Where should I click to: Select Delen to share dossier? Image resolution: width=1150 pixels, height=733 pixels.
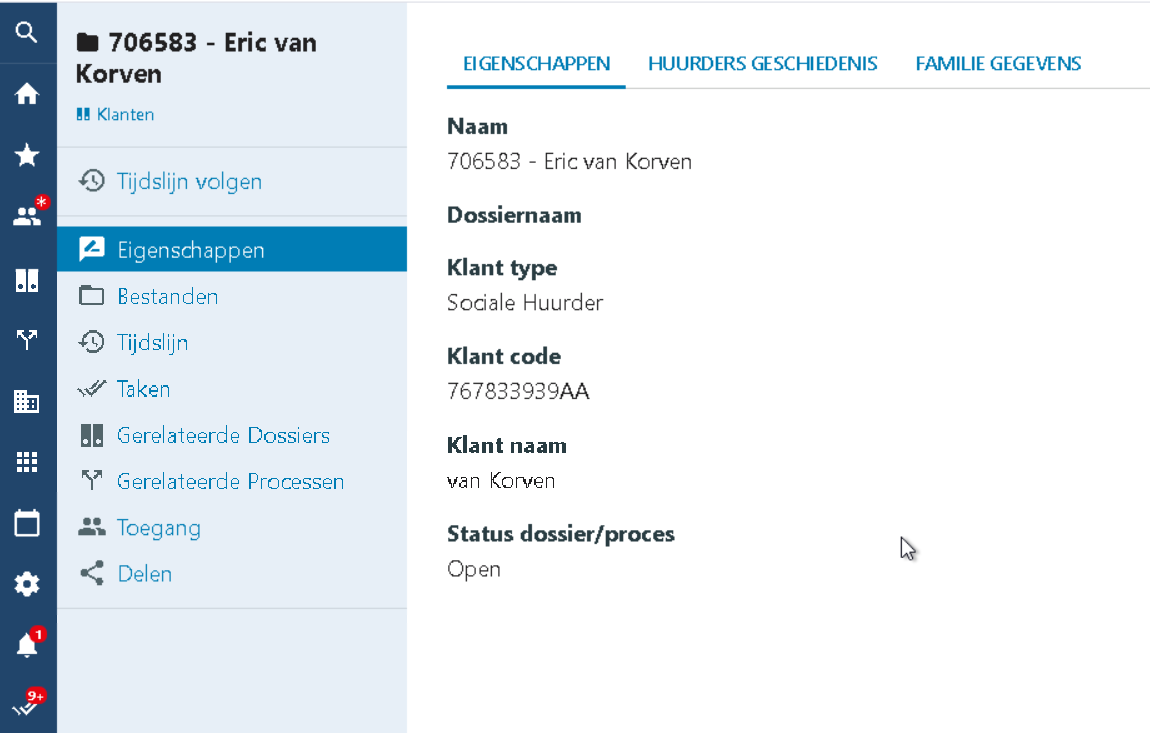144,574
